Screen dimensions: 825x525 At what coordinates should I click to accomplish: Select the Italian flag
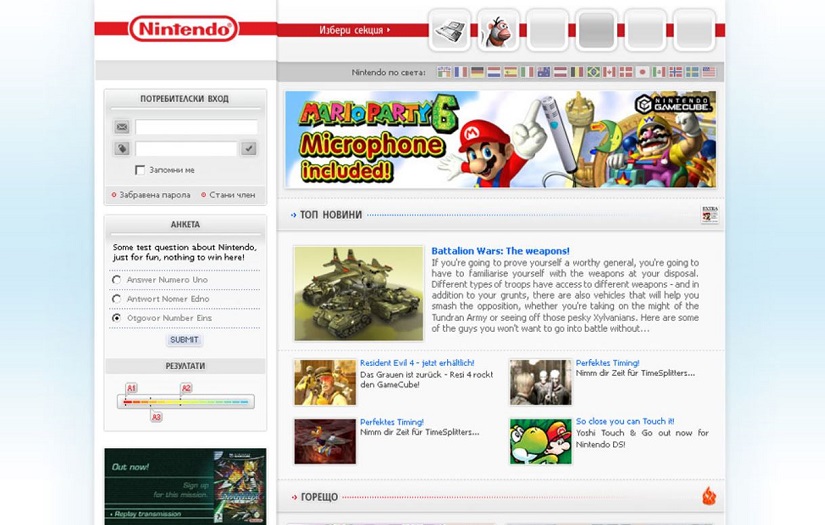(527, 72)
